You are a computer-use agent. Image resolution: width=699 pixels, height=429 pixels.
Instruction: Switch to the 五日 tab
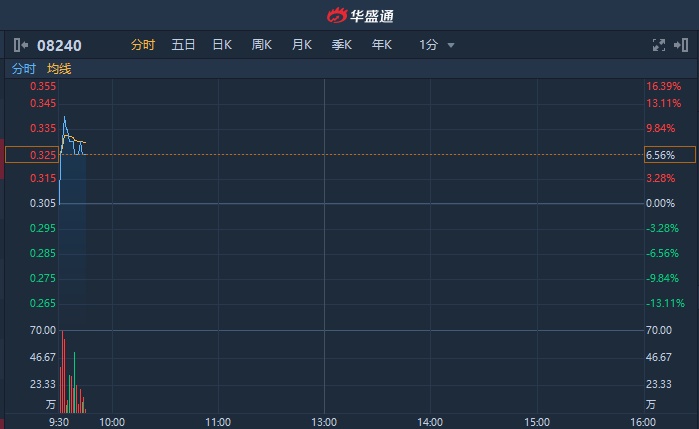coord(183,45)
